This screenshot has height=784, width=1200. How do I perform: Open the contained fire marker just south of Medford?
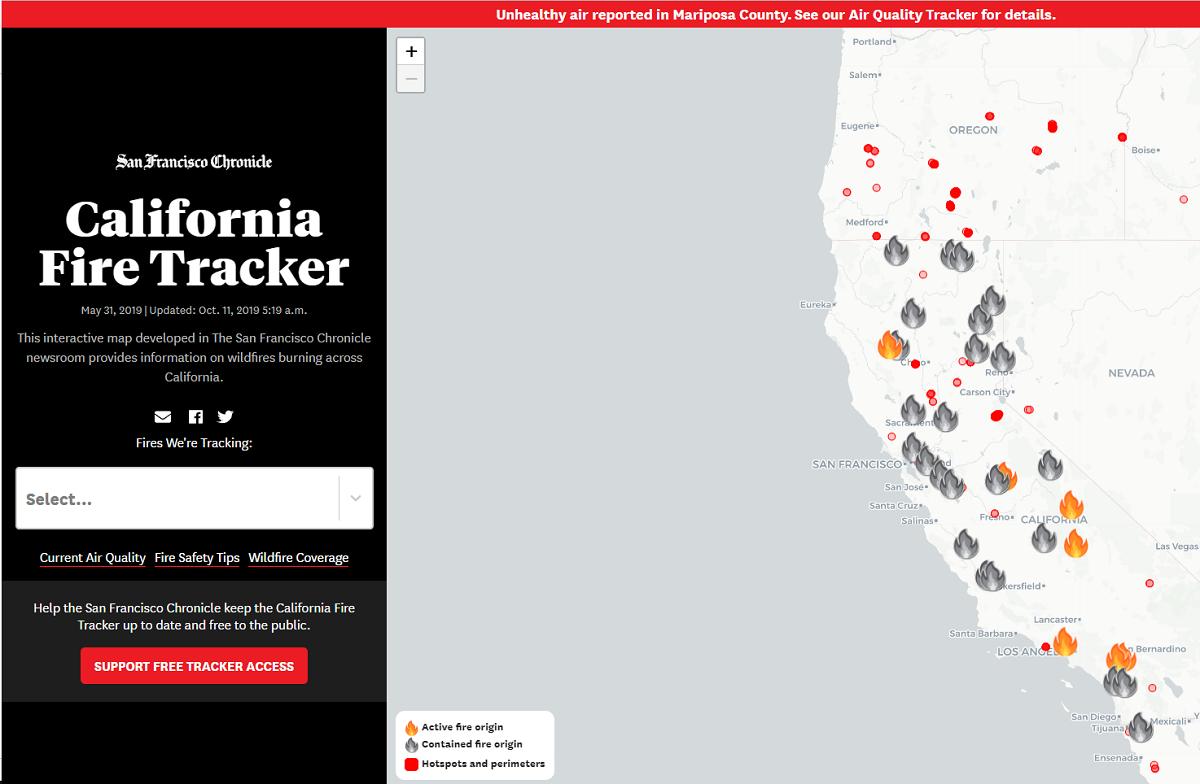[896, 250]
